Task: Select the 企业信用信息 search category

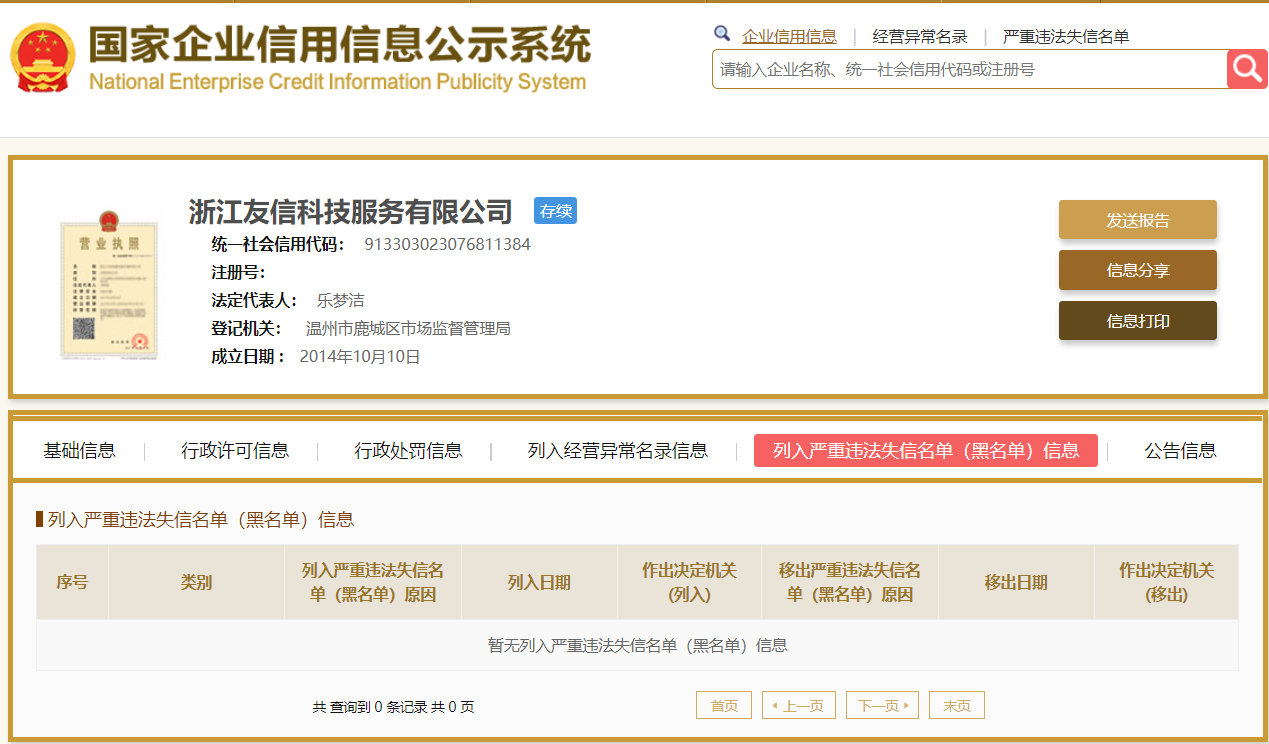Action: click(x=789, y=37)
